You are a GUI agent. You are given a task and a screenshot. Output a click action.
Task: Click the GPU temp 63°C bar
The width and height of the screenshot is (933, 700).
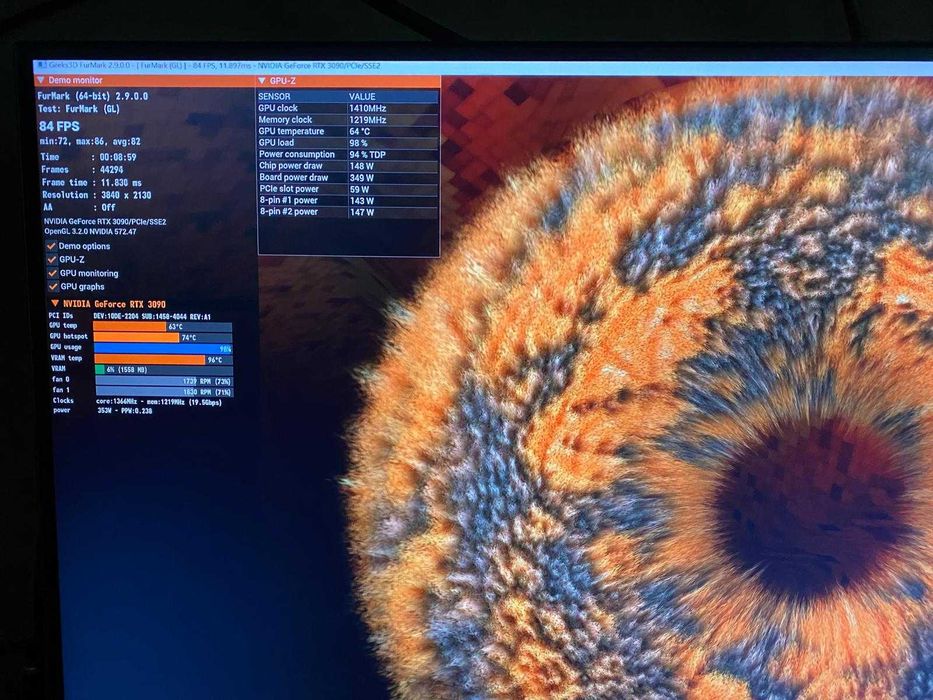pos(162,327)
